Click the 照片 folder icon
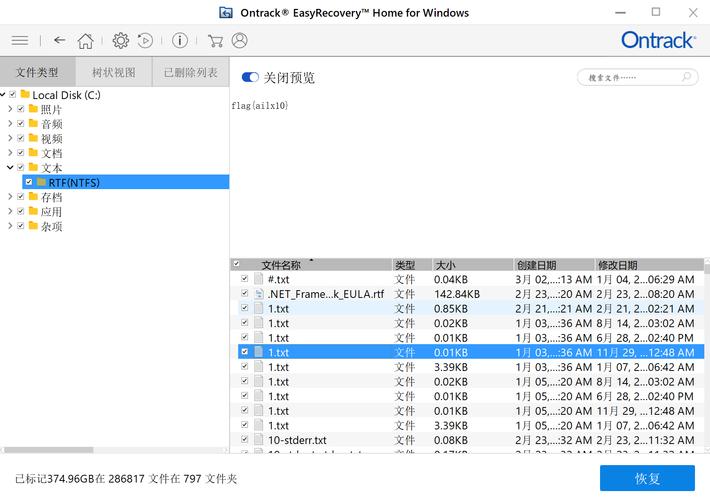The image size is (710, 500). click(x=33, y=109)
